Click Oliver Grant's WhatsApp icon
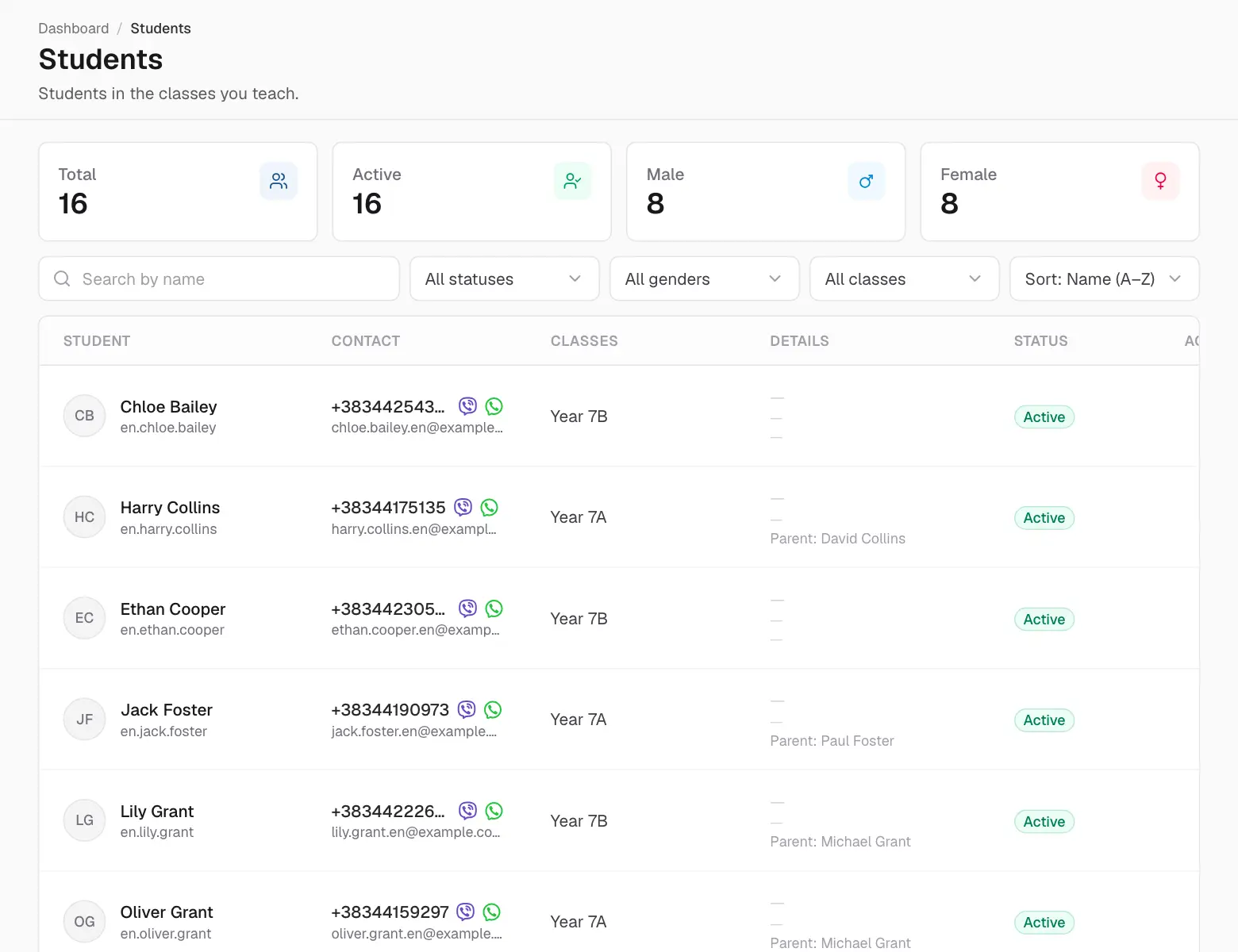 tap(492, 912)
